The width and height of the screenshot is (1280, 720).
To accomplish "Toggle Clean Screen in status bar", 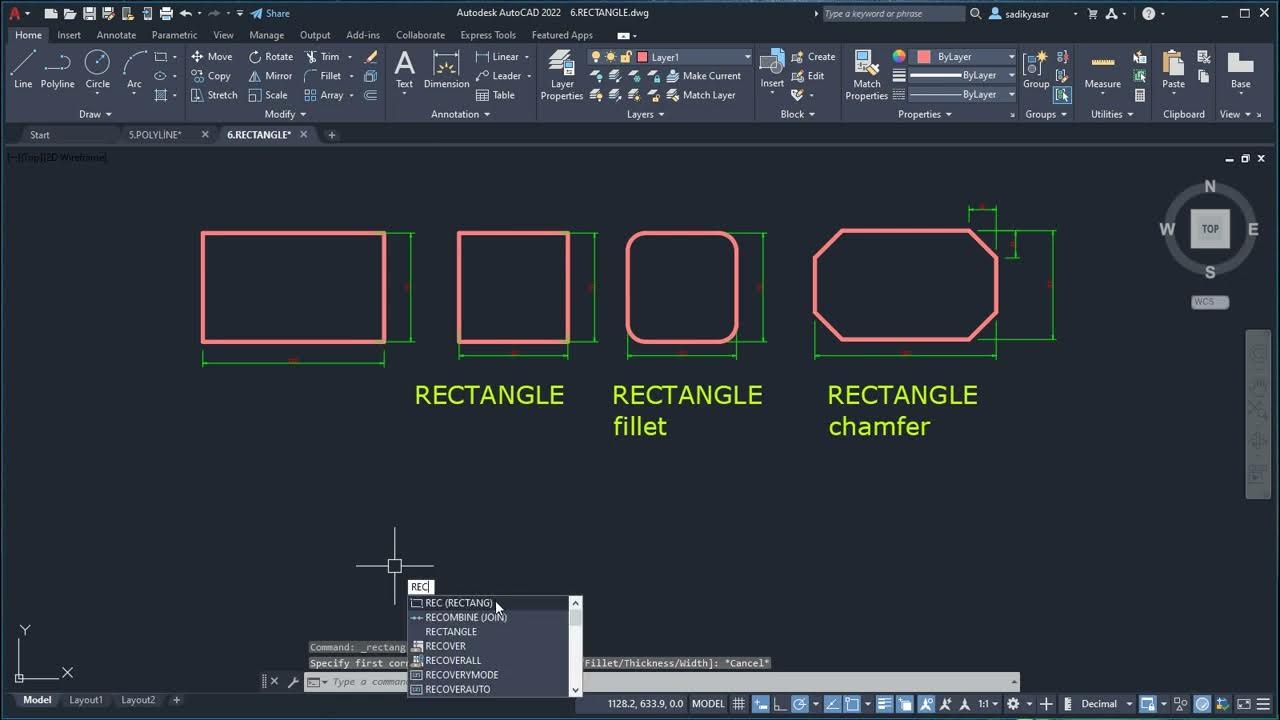I will pos(1245,704).
